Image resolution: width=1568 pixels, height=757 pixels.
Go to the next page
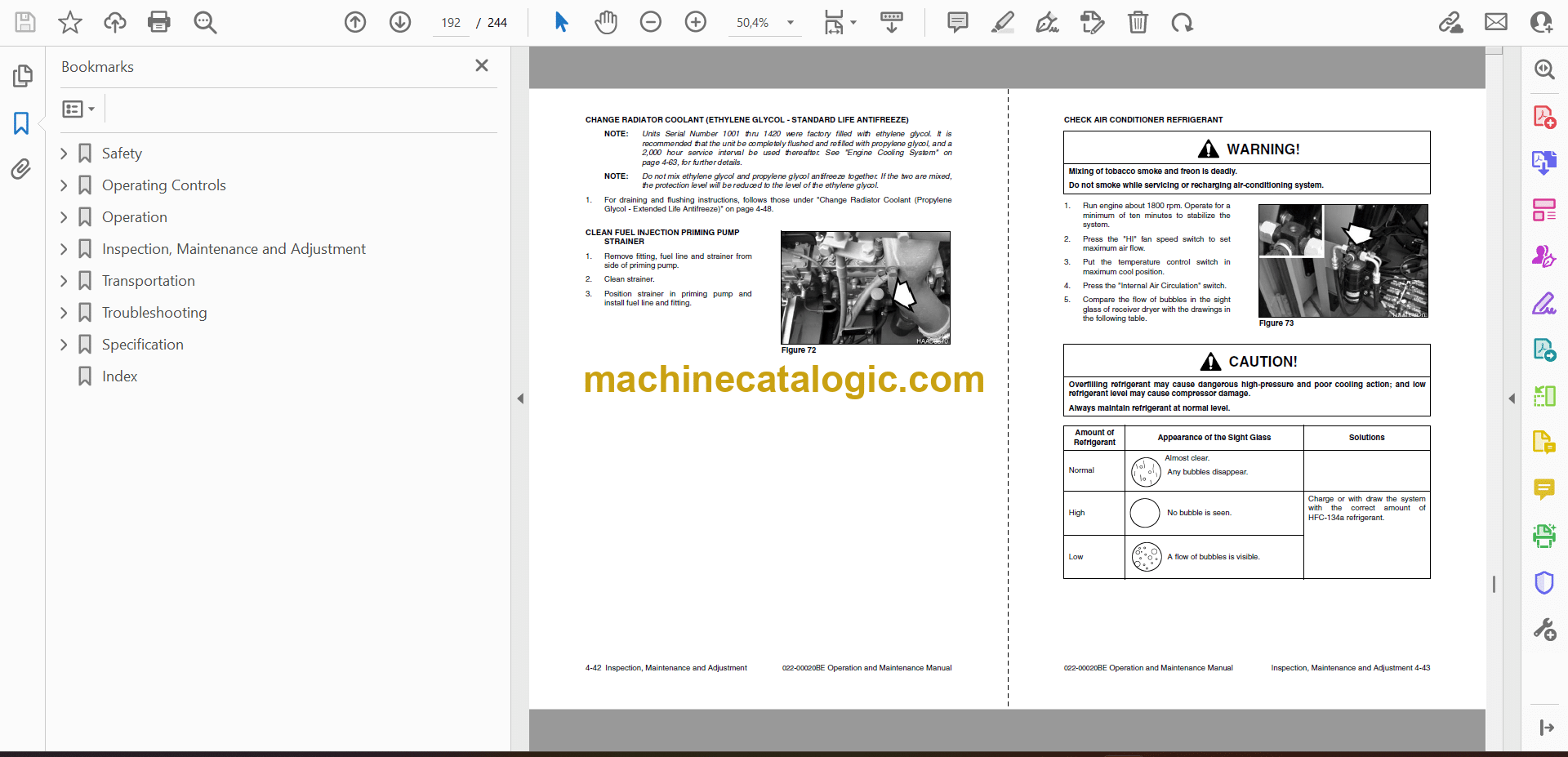(400, 22)
